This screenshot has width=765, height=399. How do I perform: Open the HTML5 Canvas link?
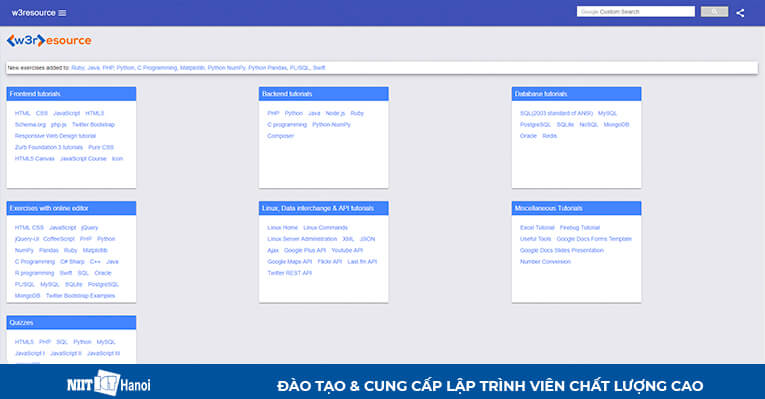pos(35,159)
